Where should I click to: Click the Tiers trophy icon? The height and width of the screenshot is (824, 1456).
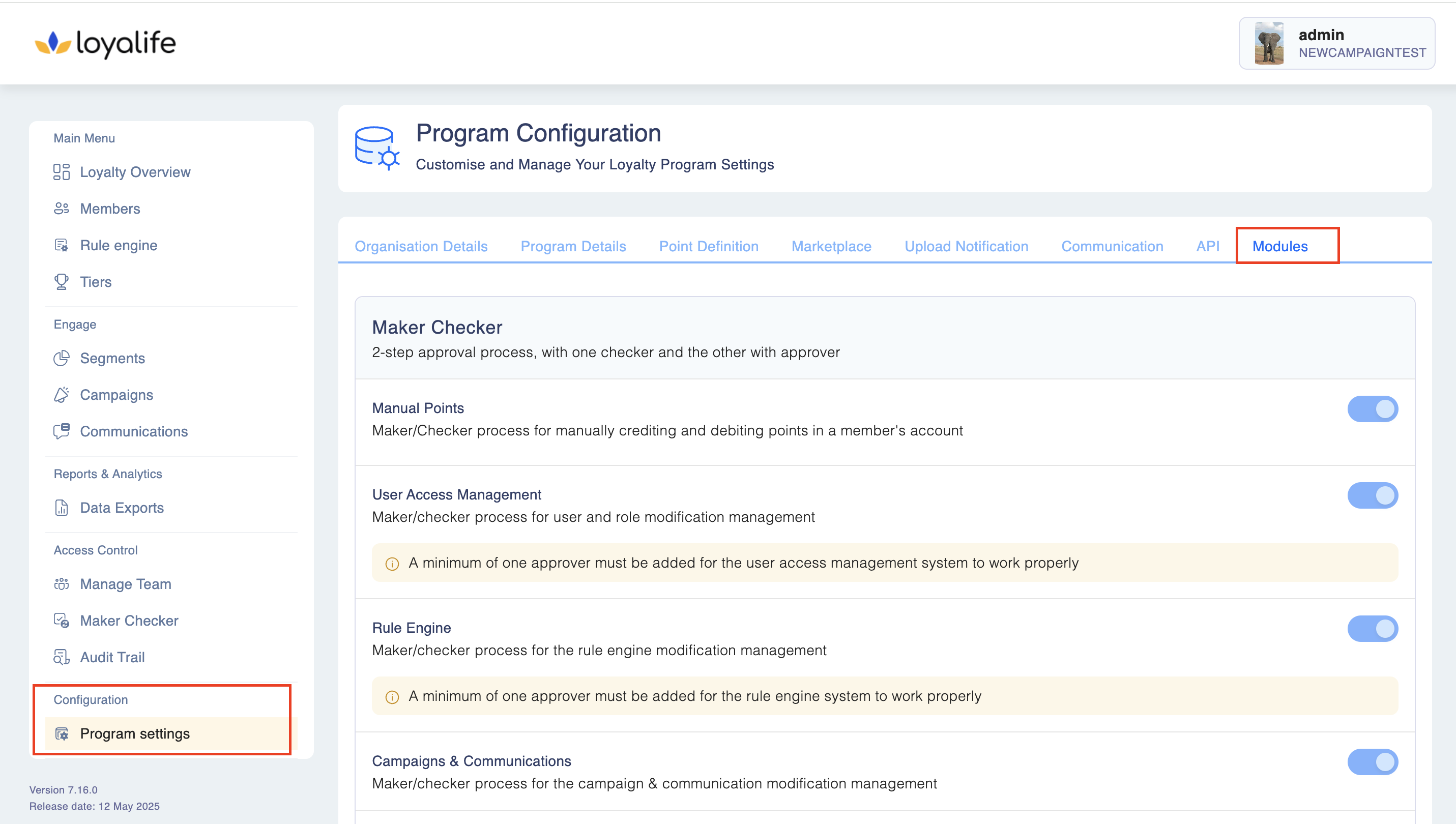pos(61,282)
